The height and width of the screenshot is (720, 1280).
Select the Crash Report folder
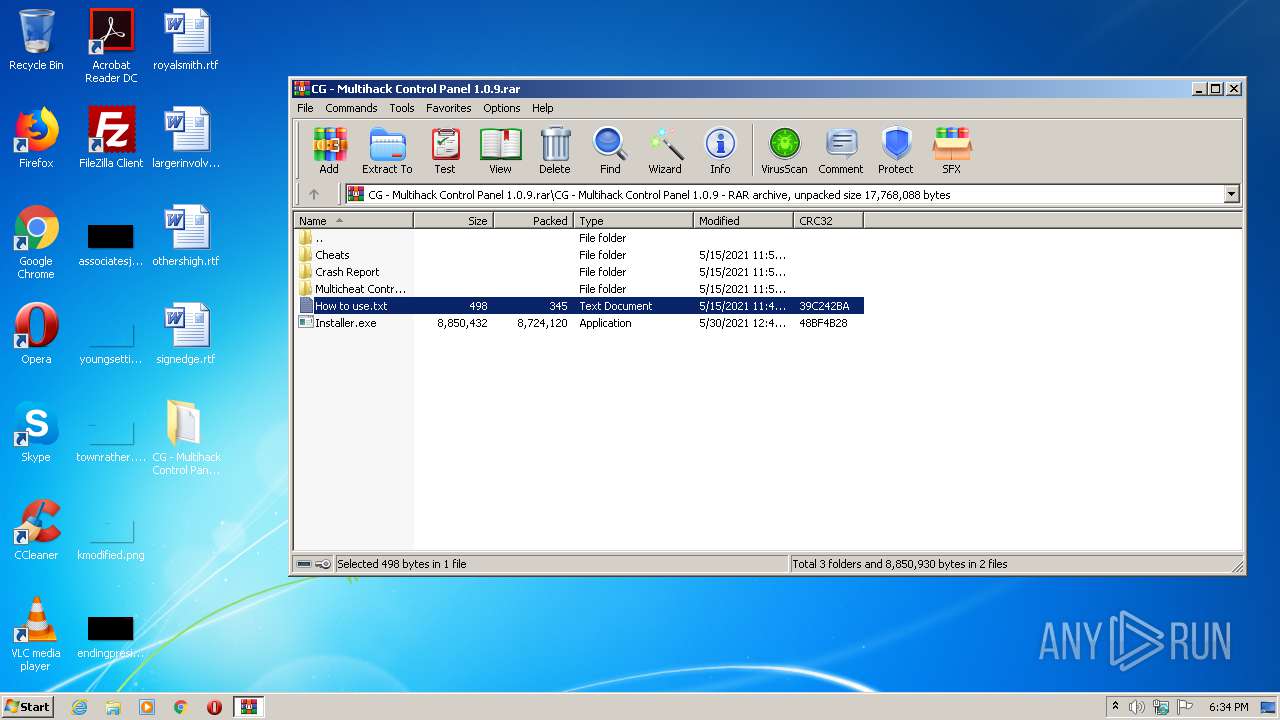[579, 272]
